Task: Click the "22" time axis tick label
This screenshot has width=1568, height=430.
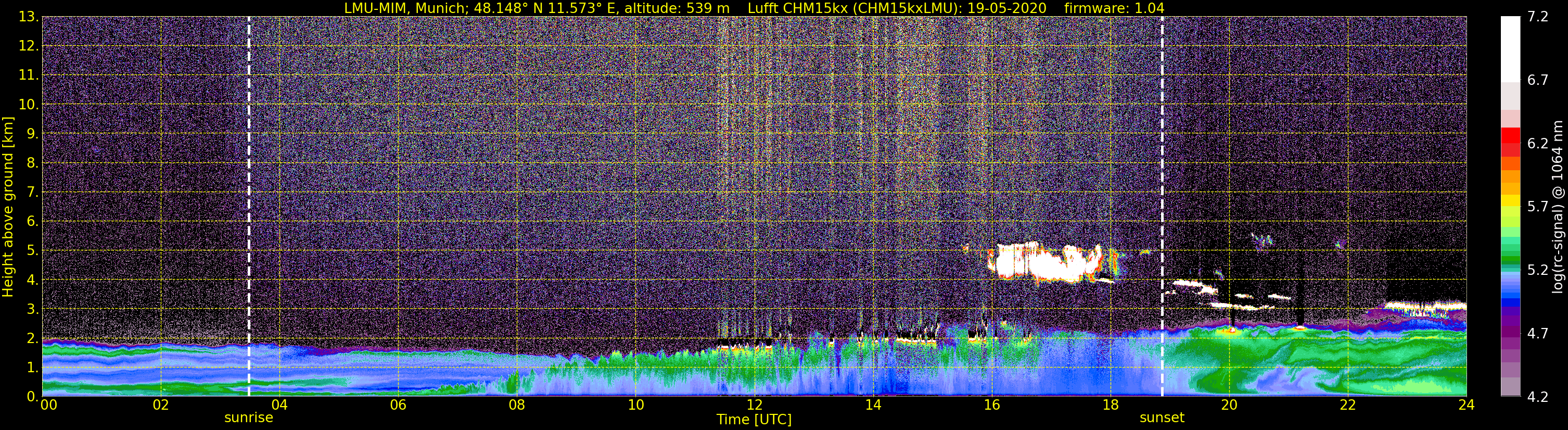Action: click(x=1348, y=405)
